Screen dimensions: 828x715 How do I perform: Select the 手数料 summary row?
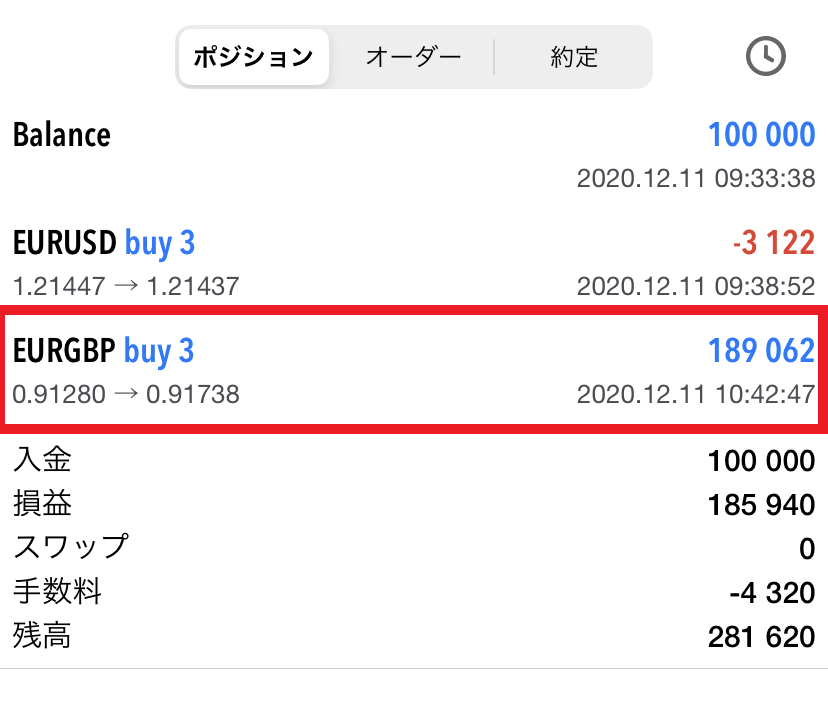414,592
